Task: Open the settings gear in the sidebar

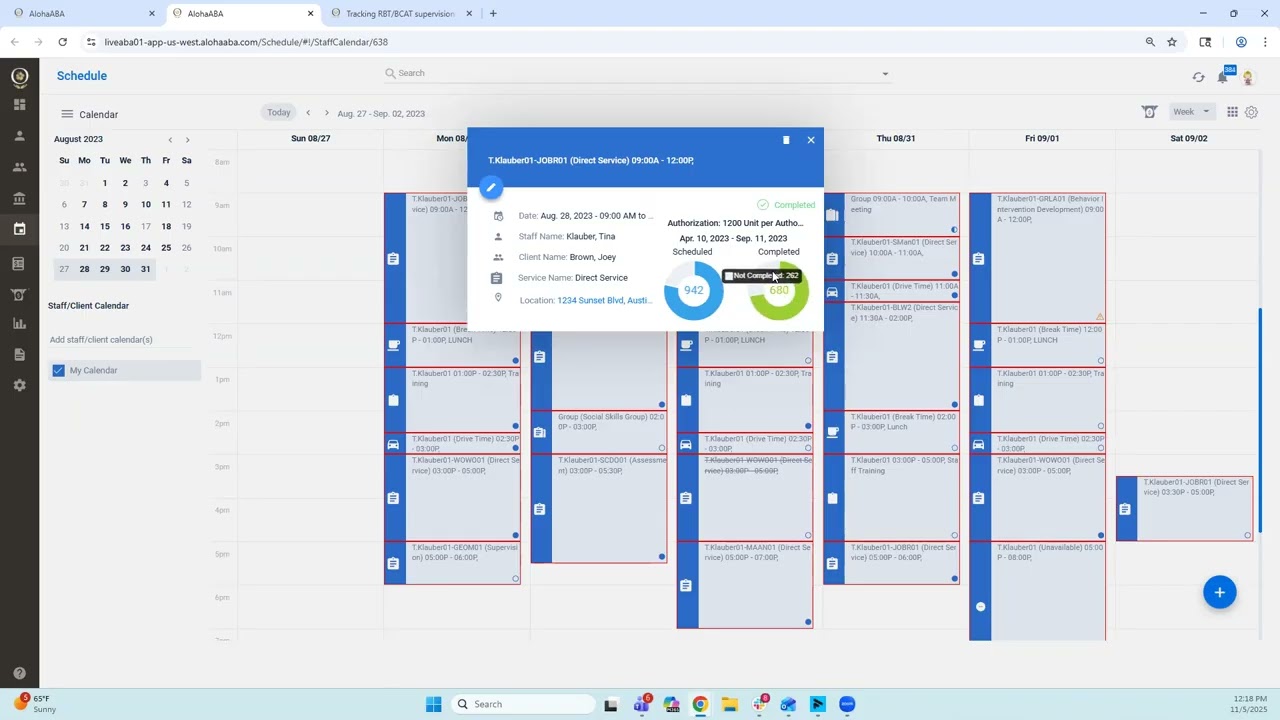Action: [19, 385]
